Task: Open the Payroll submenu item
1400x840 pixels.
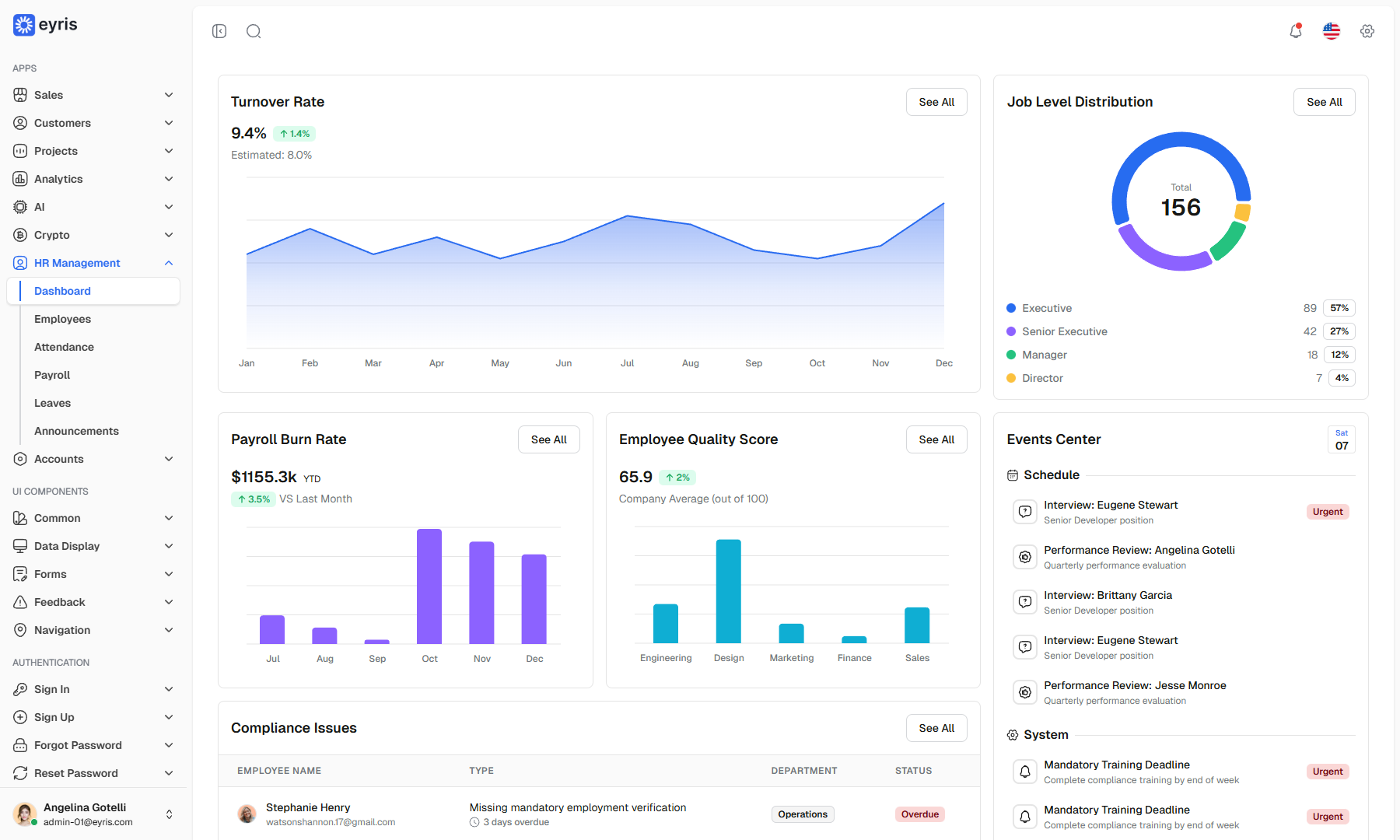Action: pyautogui.click(x=52, y=375)
